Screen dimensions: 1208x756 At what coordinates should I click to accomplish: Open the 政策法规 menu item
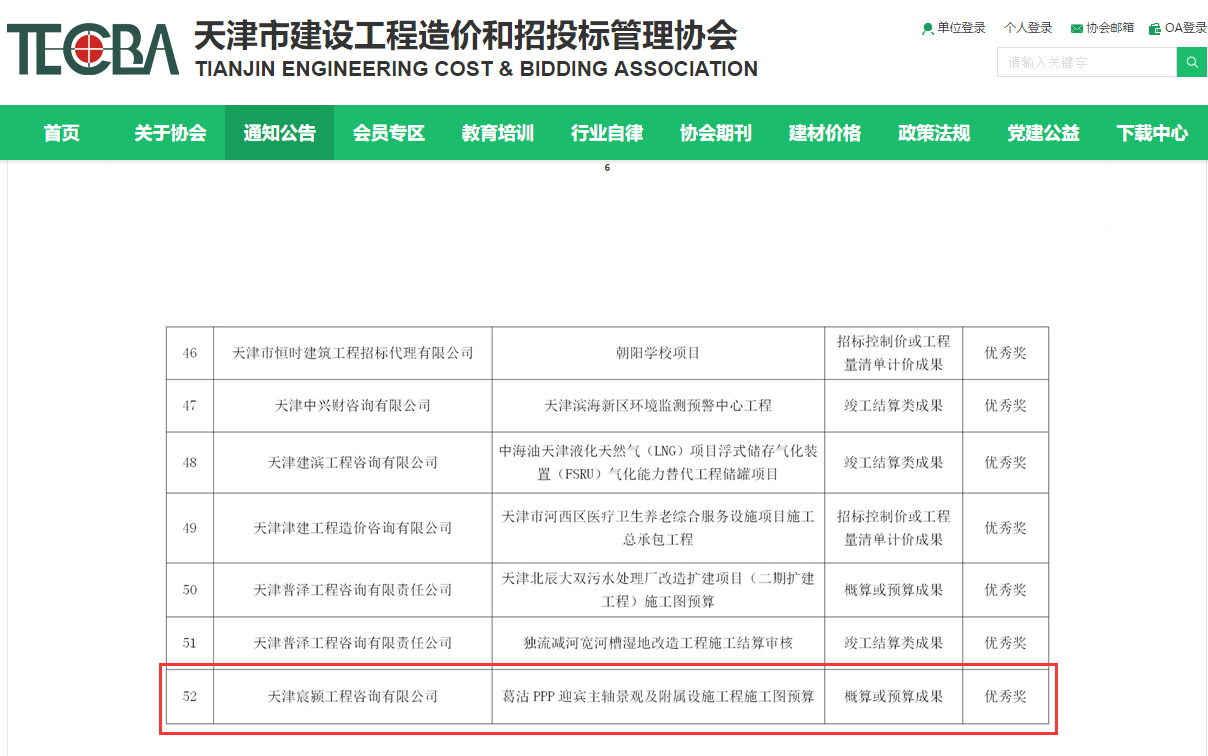(934, 133)
